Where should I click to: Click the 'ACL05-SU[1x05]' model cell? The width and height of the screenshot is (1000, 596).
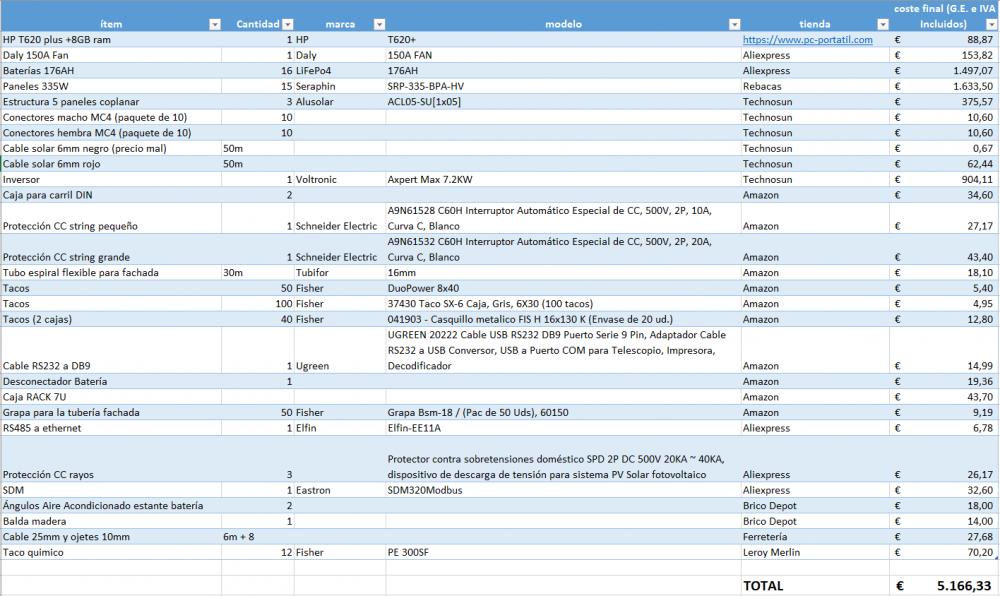point(563,101)
